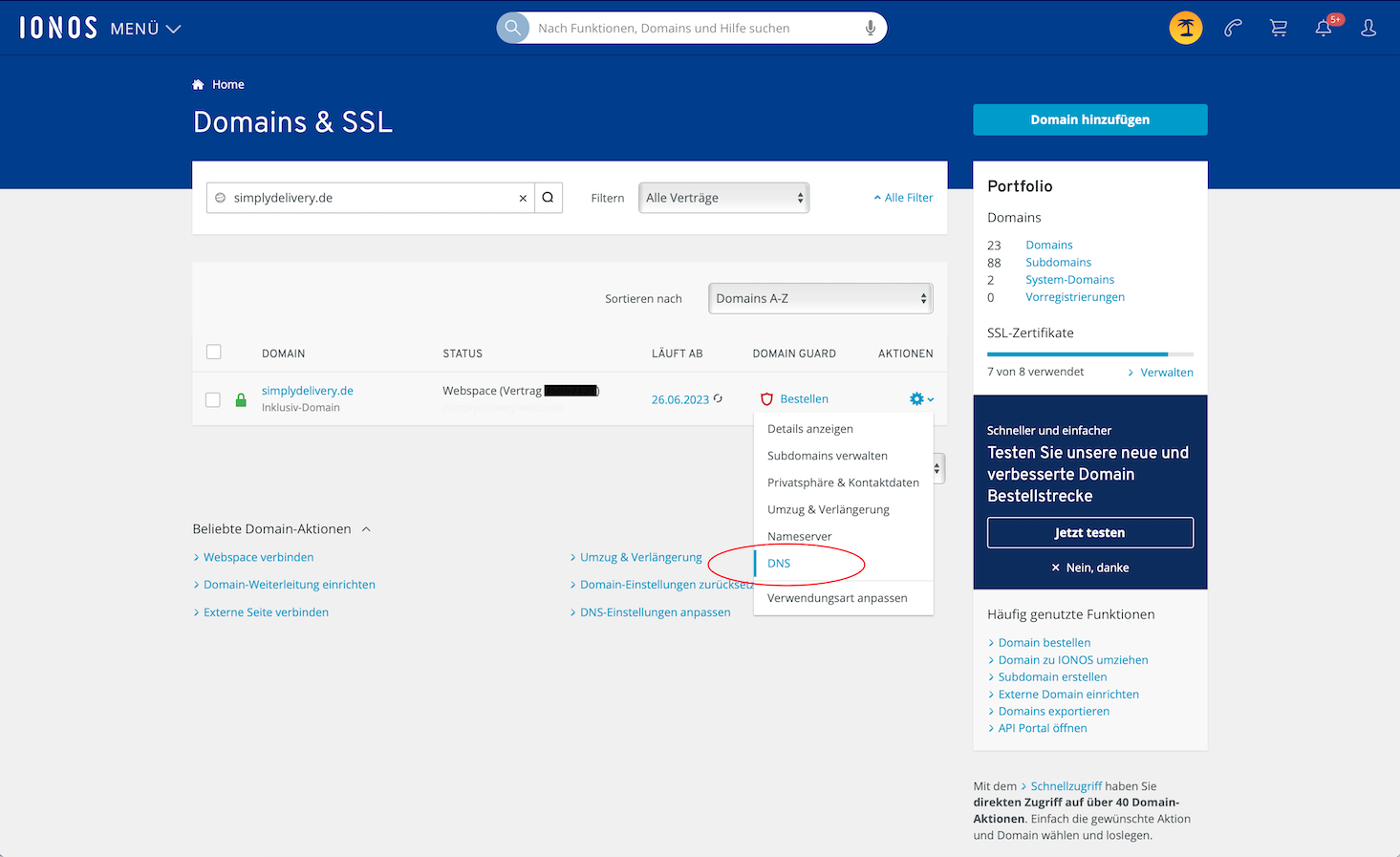
Task: Clear the domain search field with X
Action: [523, 199]
